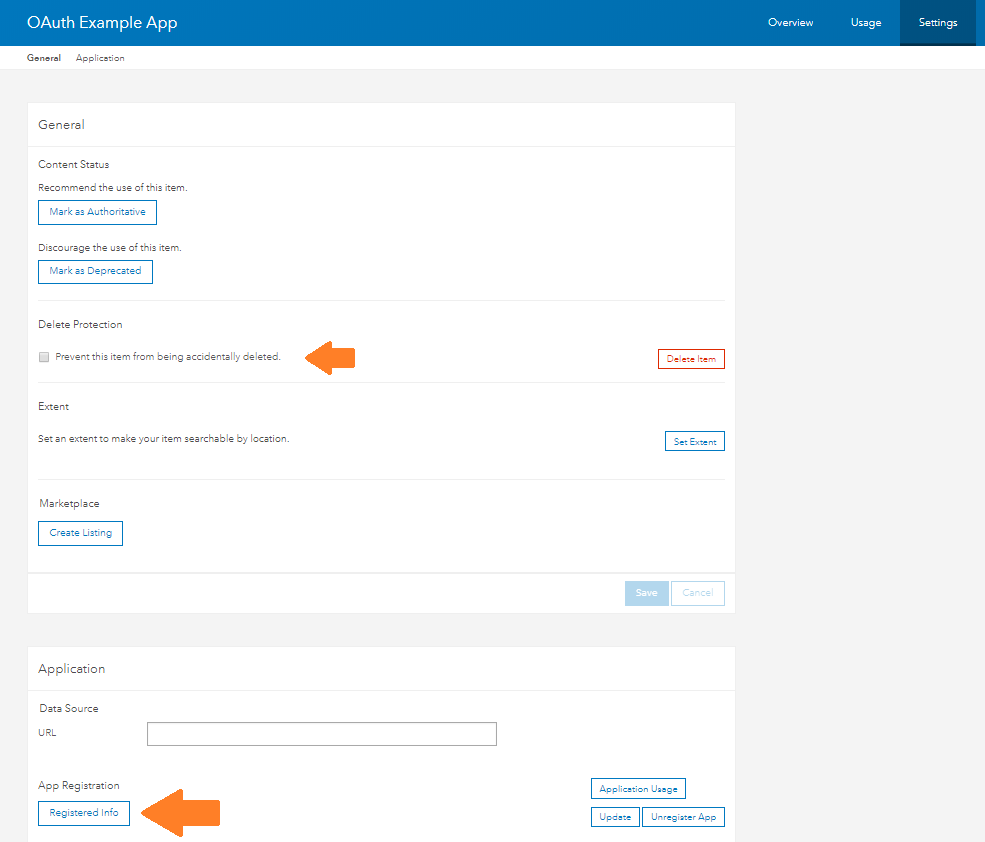Open the Overview tab
The image size is (985, 842).
790,23
